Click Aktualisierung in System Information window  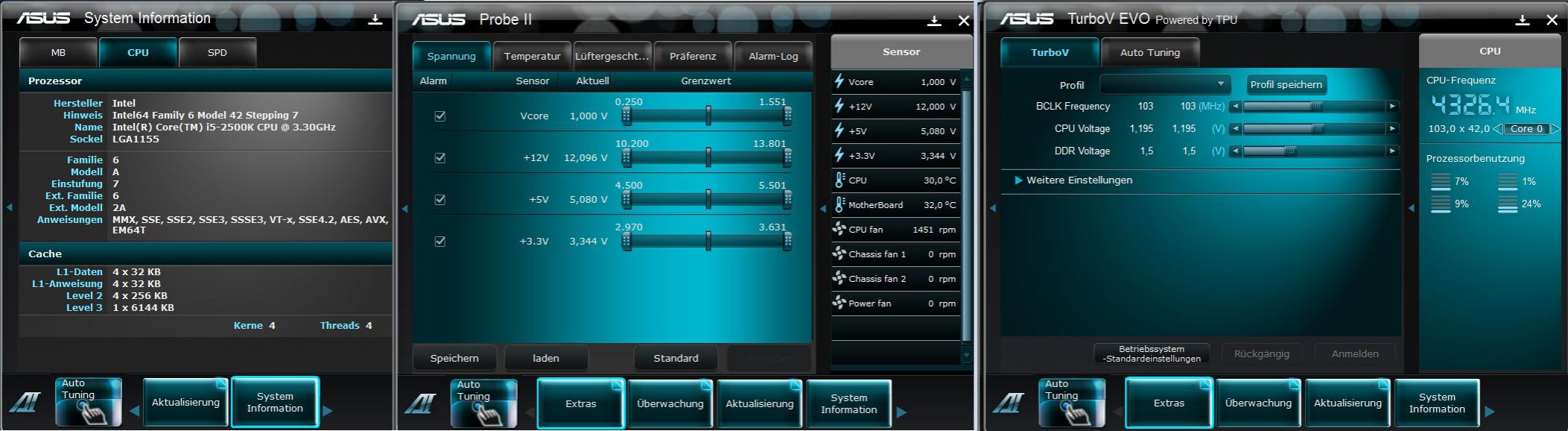pyautogui.click(x=185, y=402)
